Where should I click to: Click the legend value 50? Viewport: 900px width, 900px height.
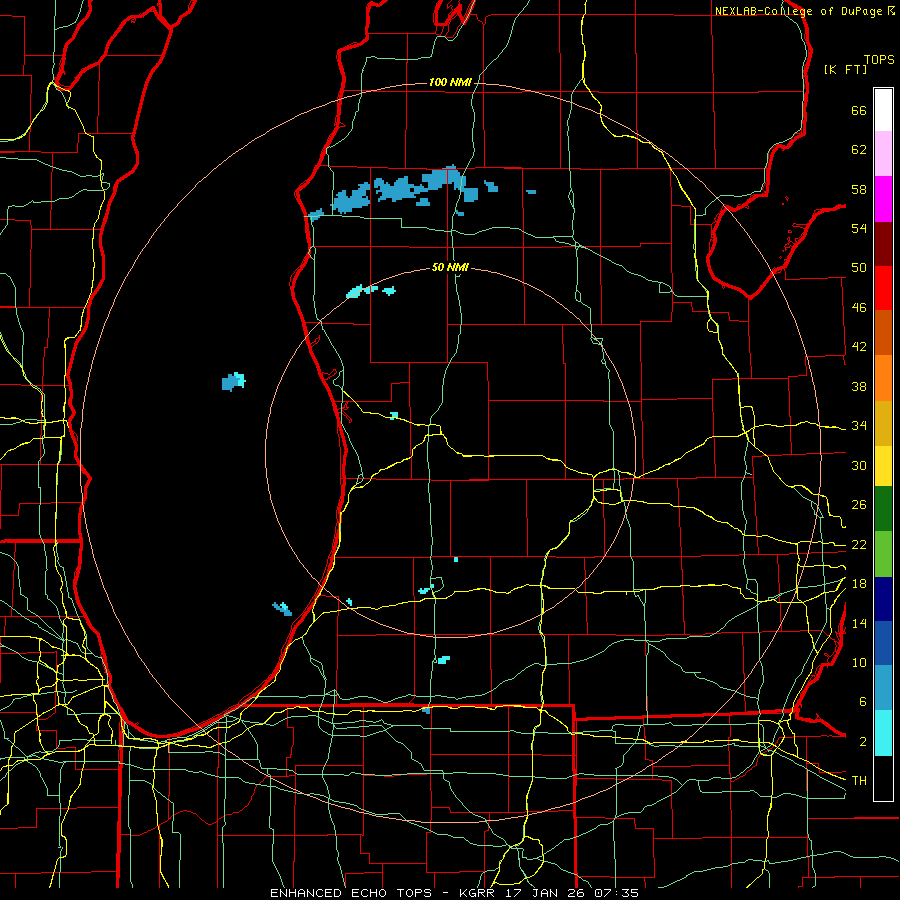pyautogui.click(x=859, y=268)
